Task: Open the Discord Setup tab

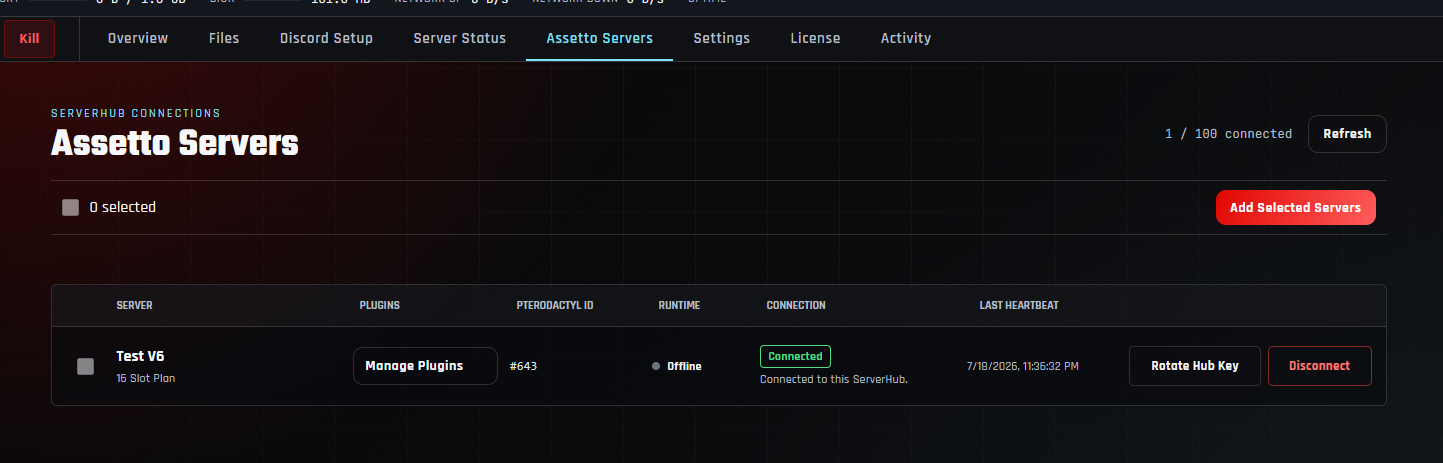Action: [326, 39]
